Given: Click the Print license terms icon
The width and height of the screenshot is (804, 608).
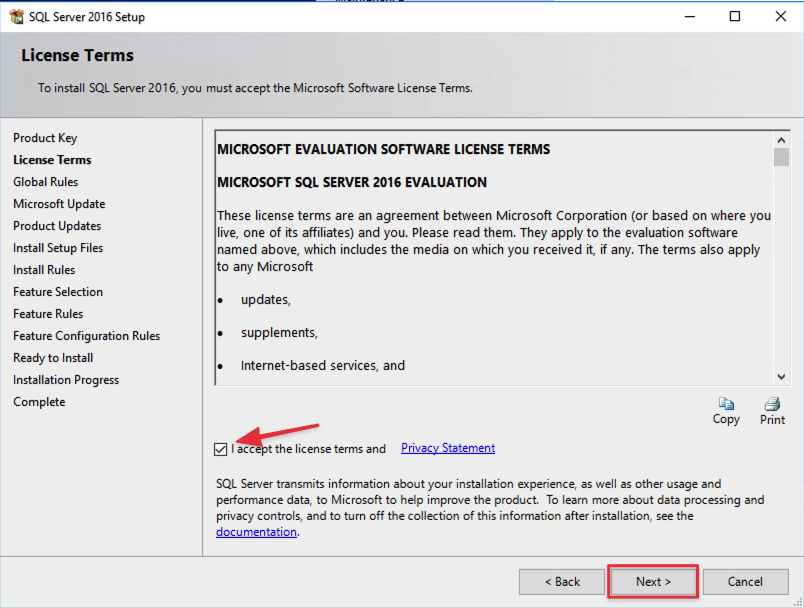Looking at the screenshot, I should (771, 404).
